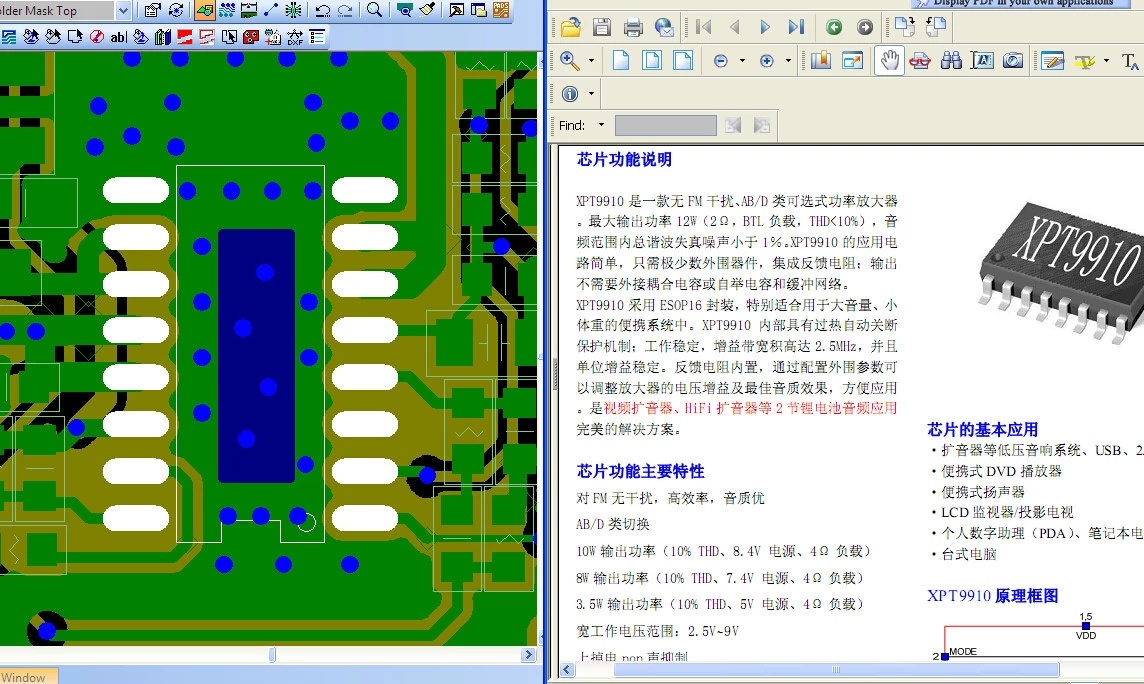Image resolution: width=1144 pixels, height=684 pixels.
Task: Open the layer selector dropdown in PADS
Action: click(x=123, y=10)
